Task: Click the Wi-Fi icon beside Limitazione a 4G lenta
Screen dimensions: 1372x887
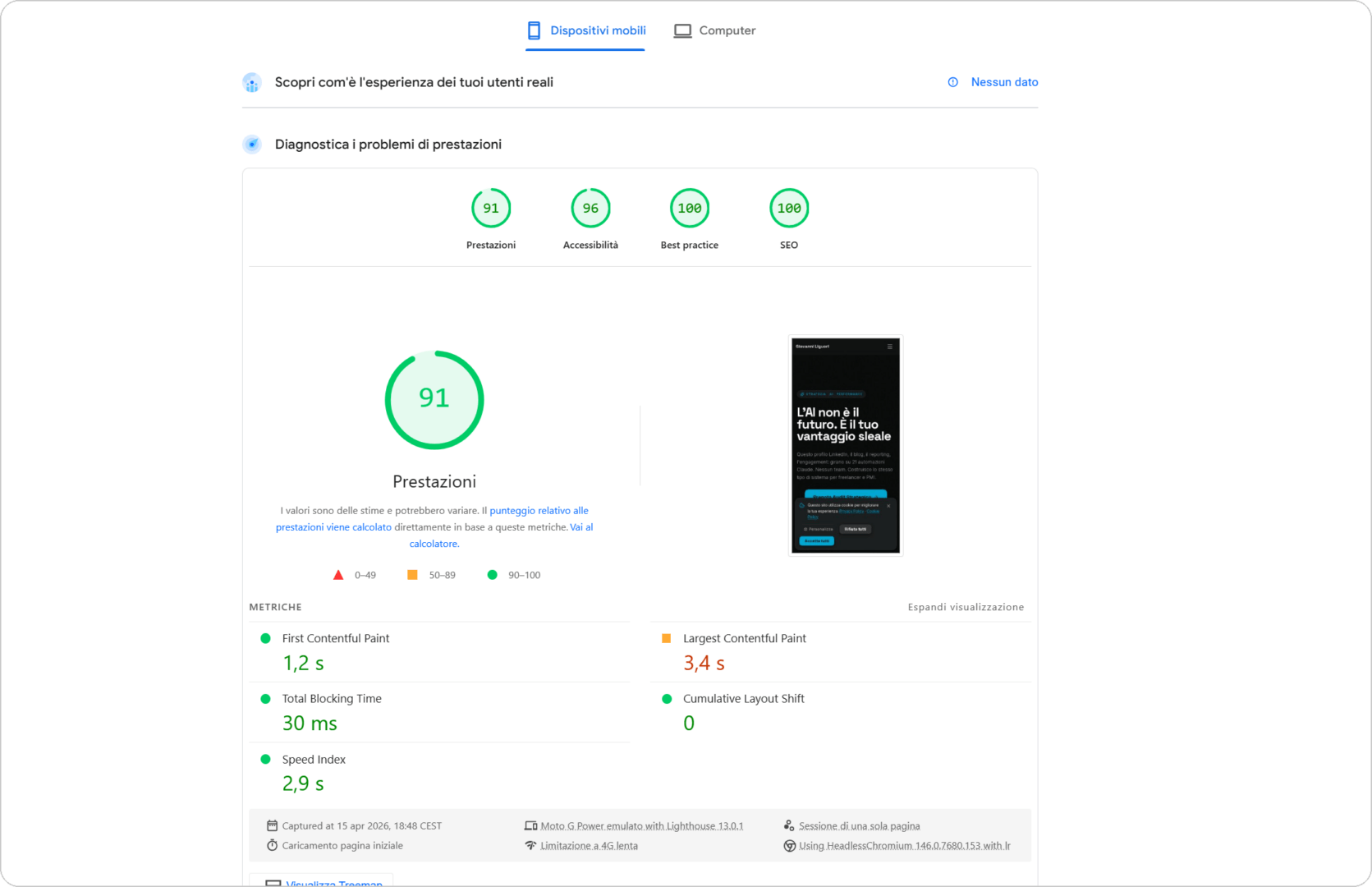Action: [x=530, y=845]
